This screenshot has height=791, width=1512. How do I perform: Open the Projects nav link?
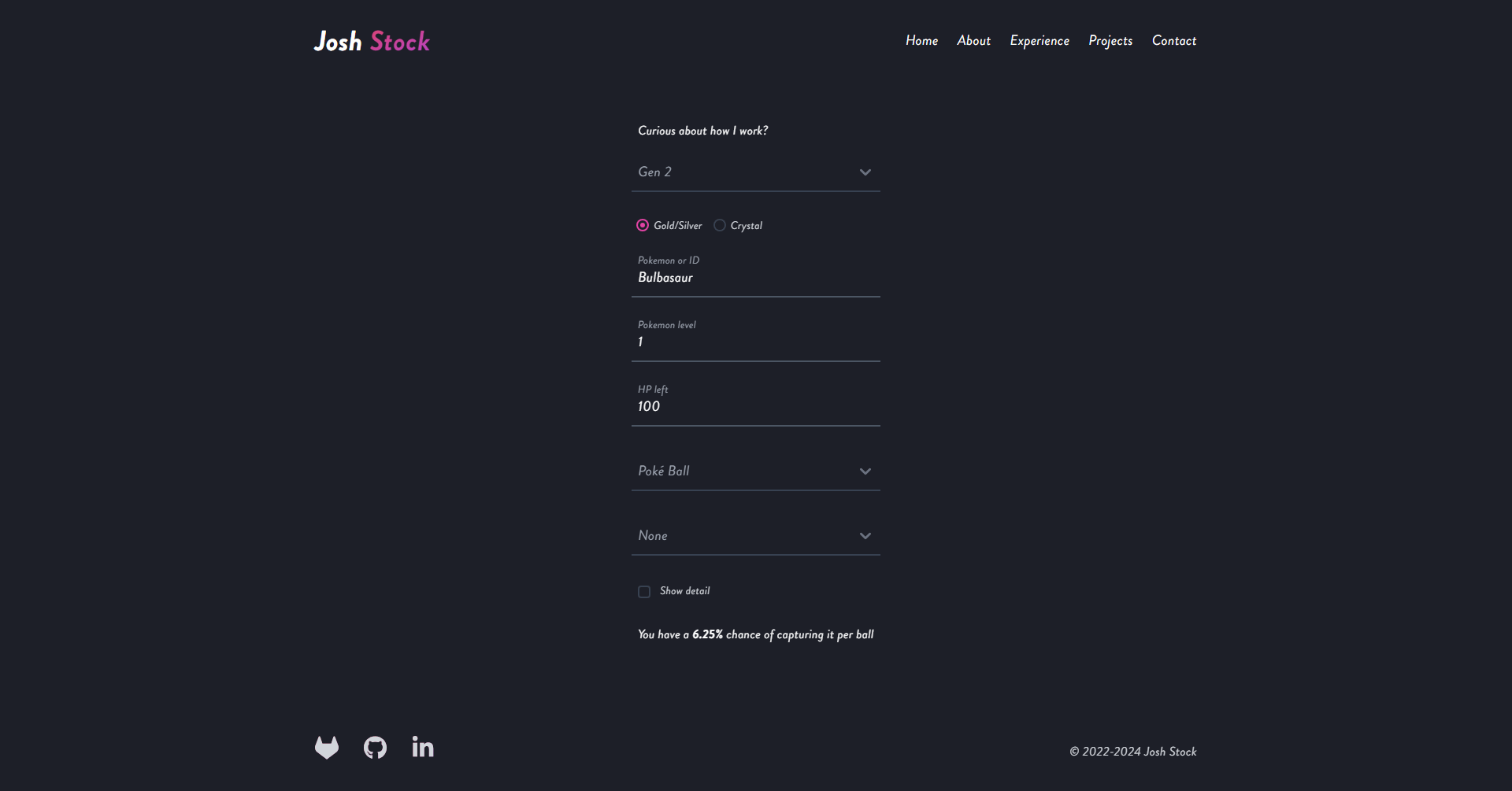(1110, 41)
